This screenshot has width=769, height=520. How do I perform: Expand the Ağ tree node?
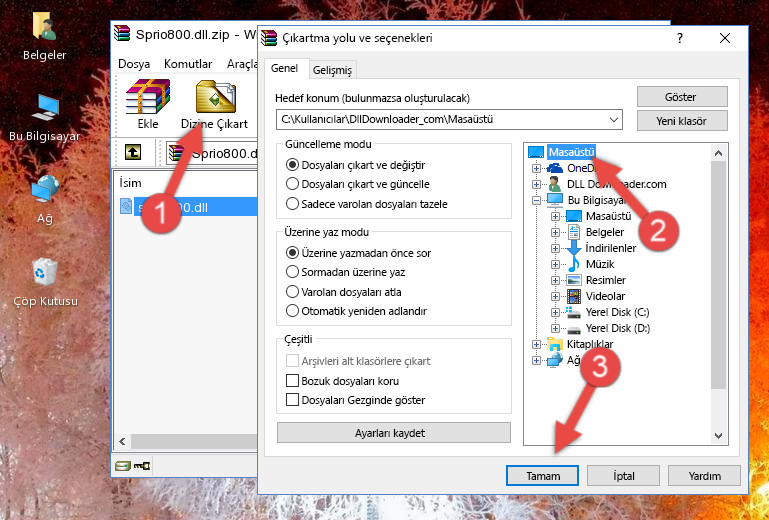tap(537, 361)
